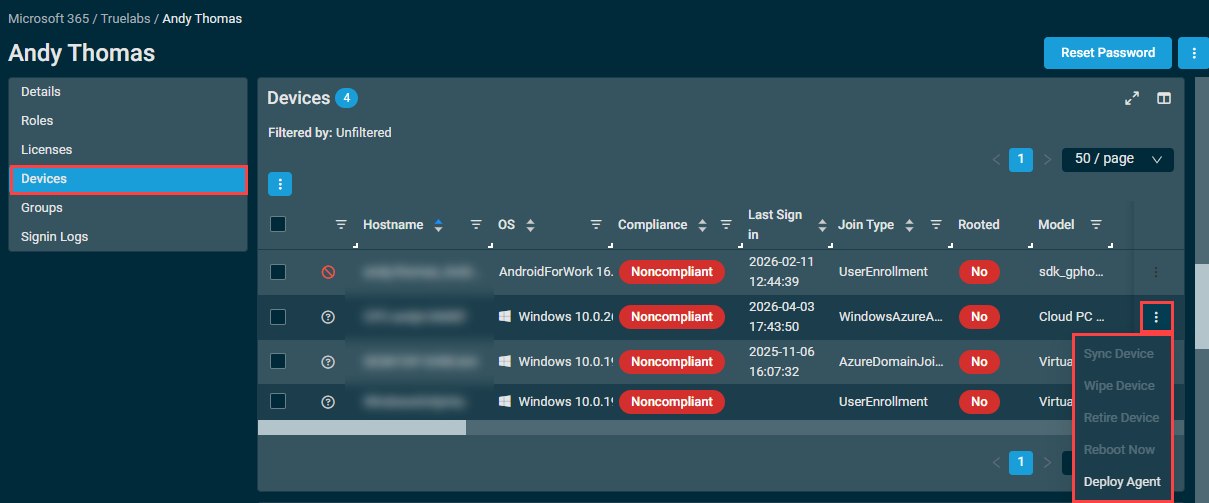The image size is (1209, 503).
Task: Click the Reset Password button
Action: 1107,53
